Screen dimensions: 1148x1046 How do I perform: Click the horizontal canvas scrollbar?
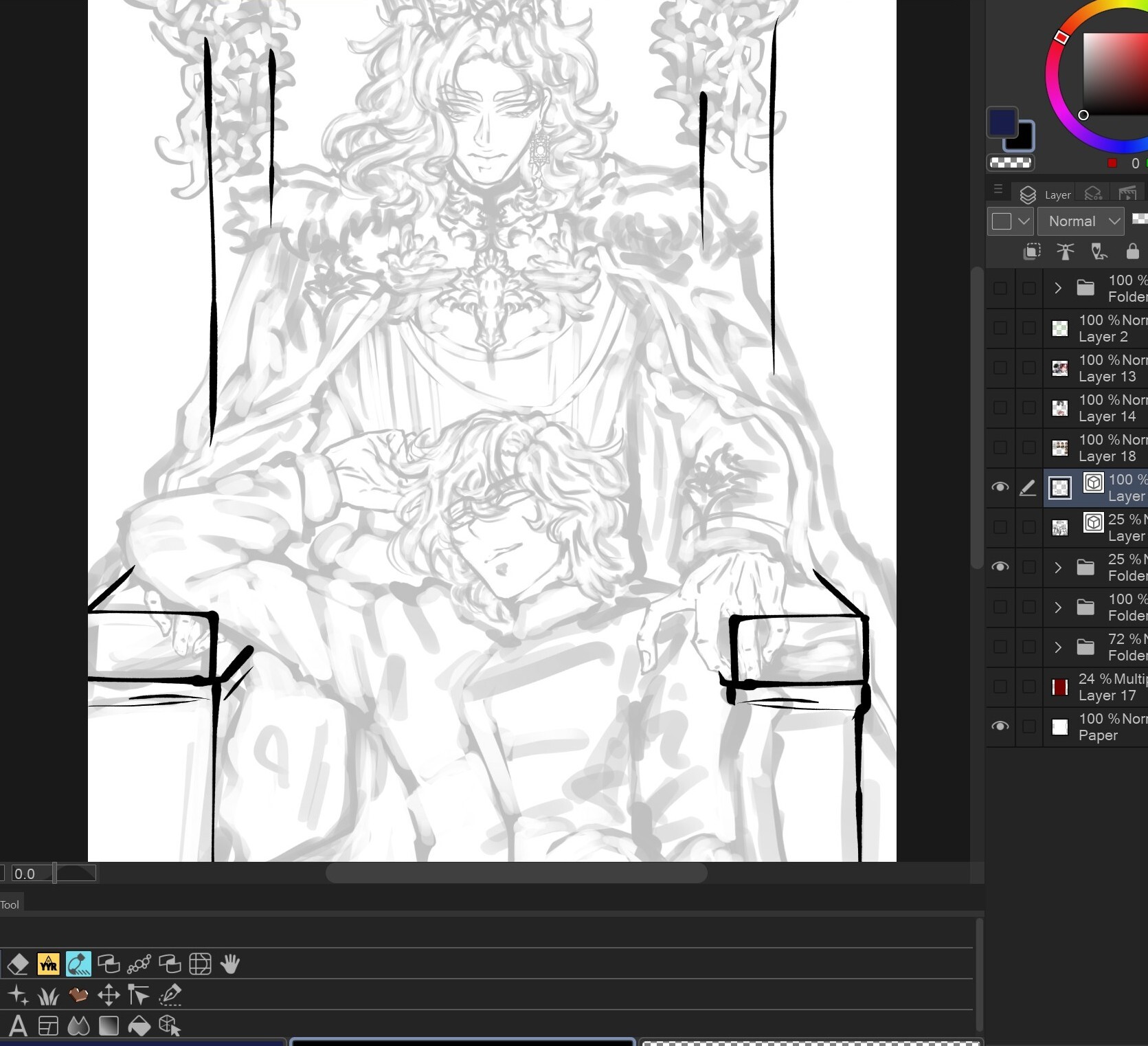click(x=516, y=873)
